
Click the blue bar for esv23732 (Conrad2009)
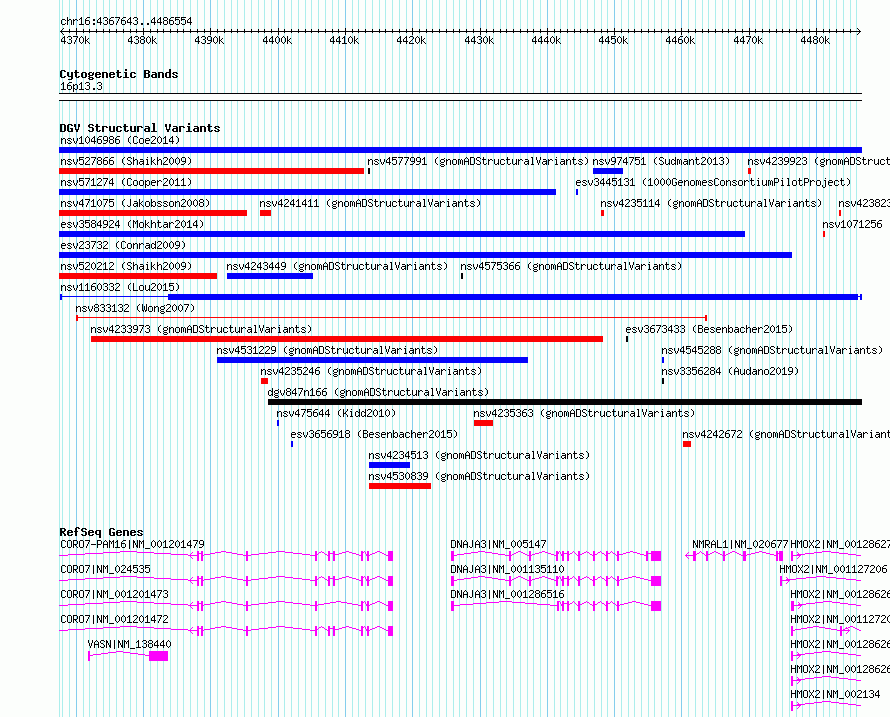click(x=425, y=255)
